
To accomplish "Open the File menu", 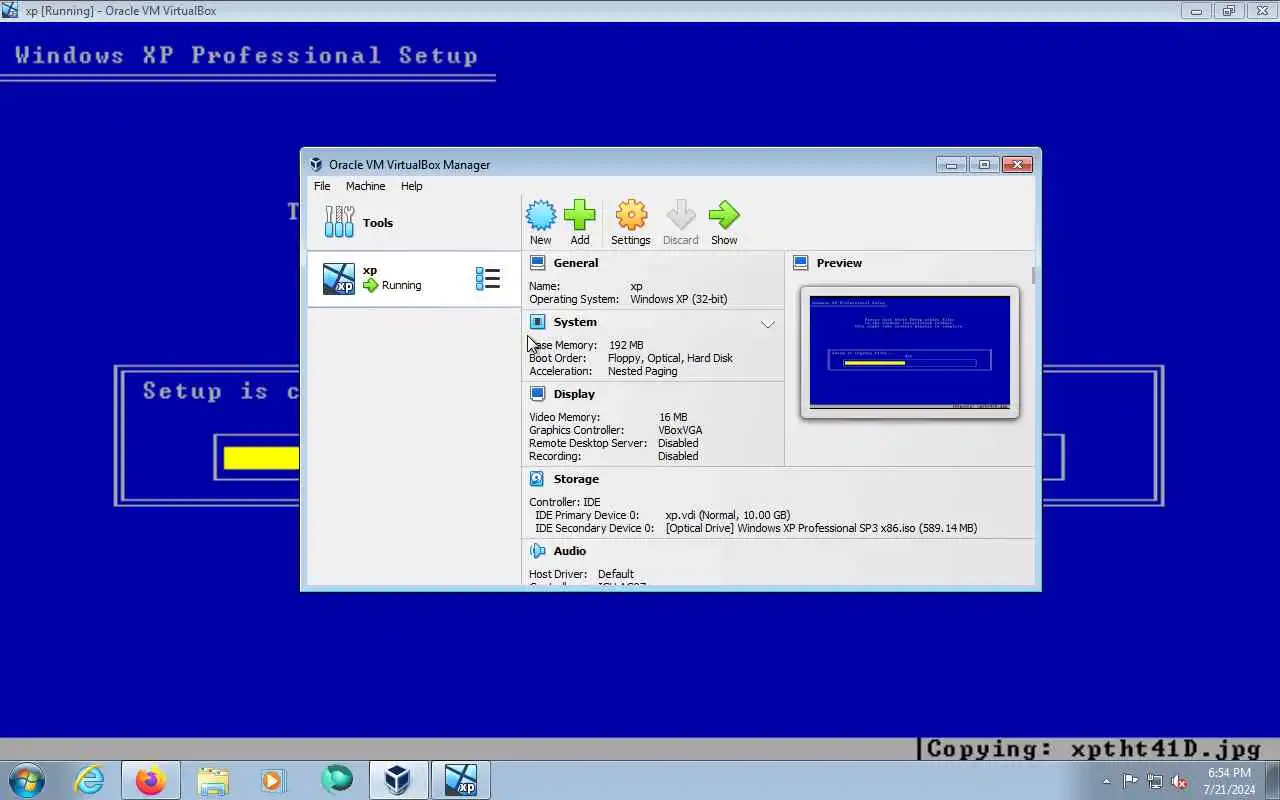I will tap(322, 186).
